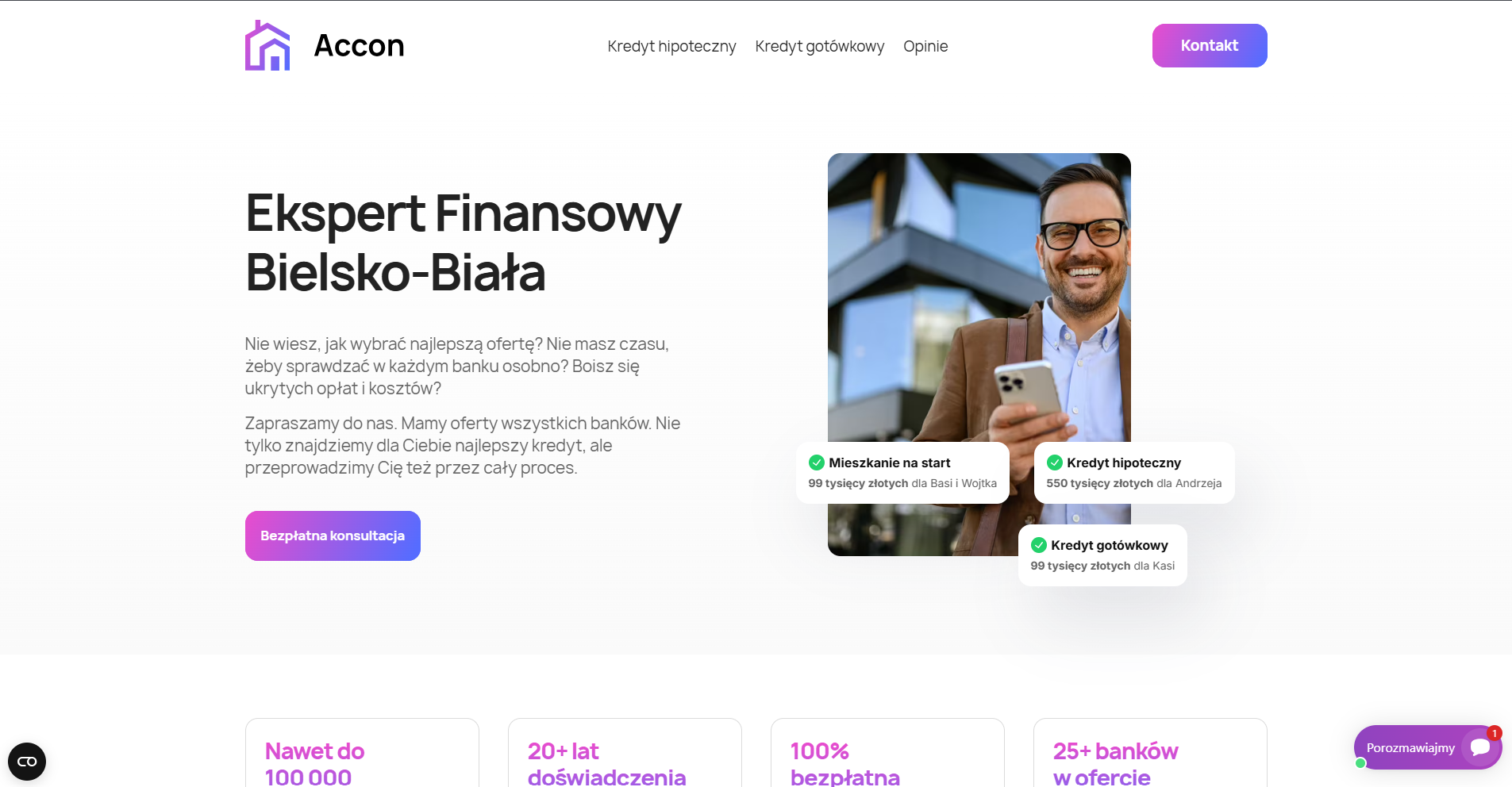
Task: Click the green online status dot
Action: pos(1360,763)
